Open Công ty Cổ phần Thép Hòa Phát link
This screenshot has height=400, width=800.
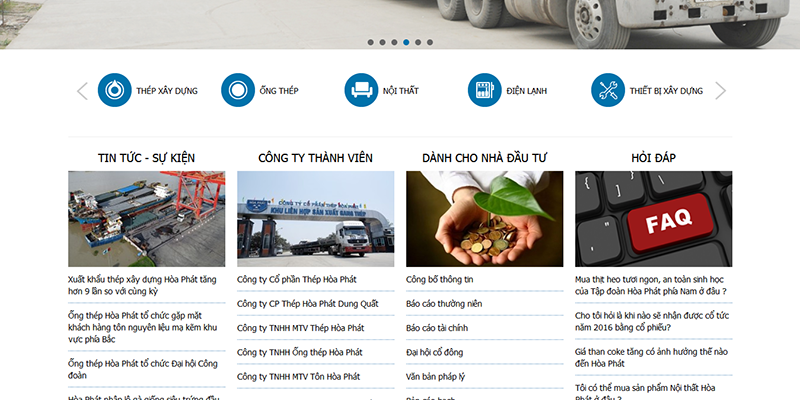click(297, 279)
